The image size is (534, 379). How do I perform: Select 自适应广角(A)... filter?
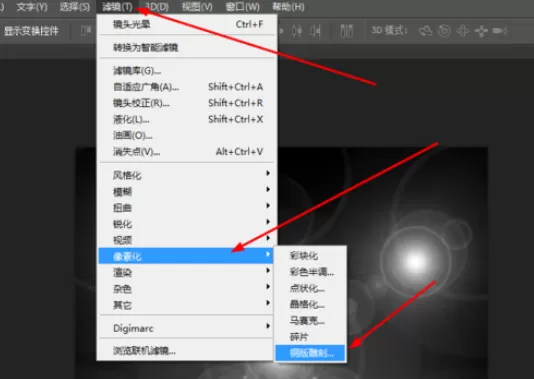pyautogui.click(x=187, y=87)
